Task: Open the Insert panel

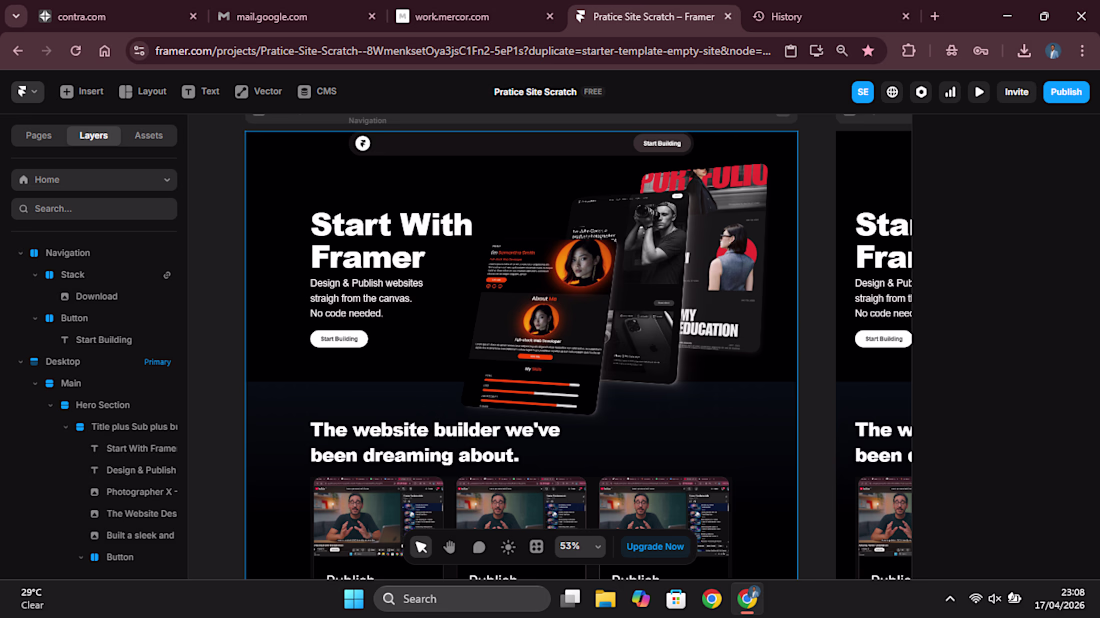Action: [x=81, y=92]
